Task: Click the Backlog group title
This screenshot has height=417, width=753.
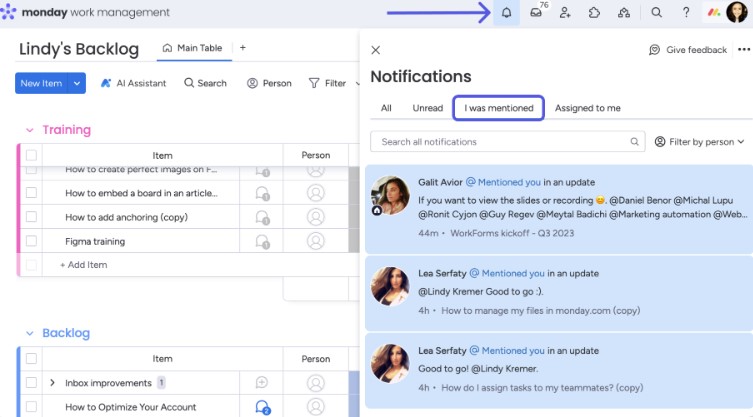Action: pos(66,333)
